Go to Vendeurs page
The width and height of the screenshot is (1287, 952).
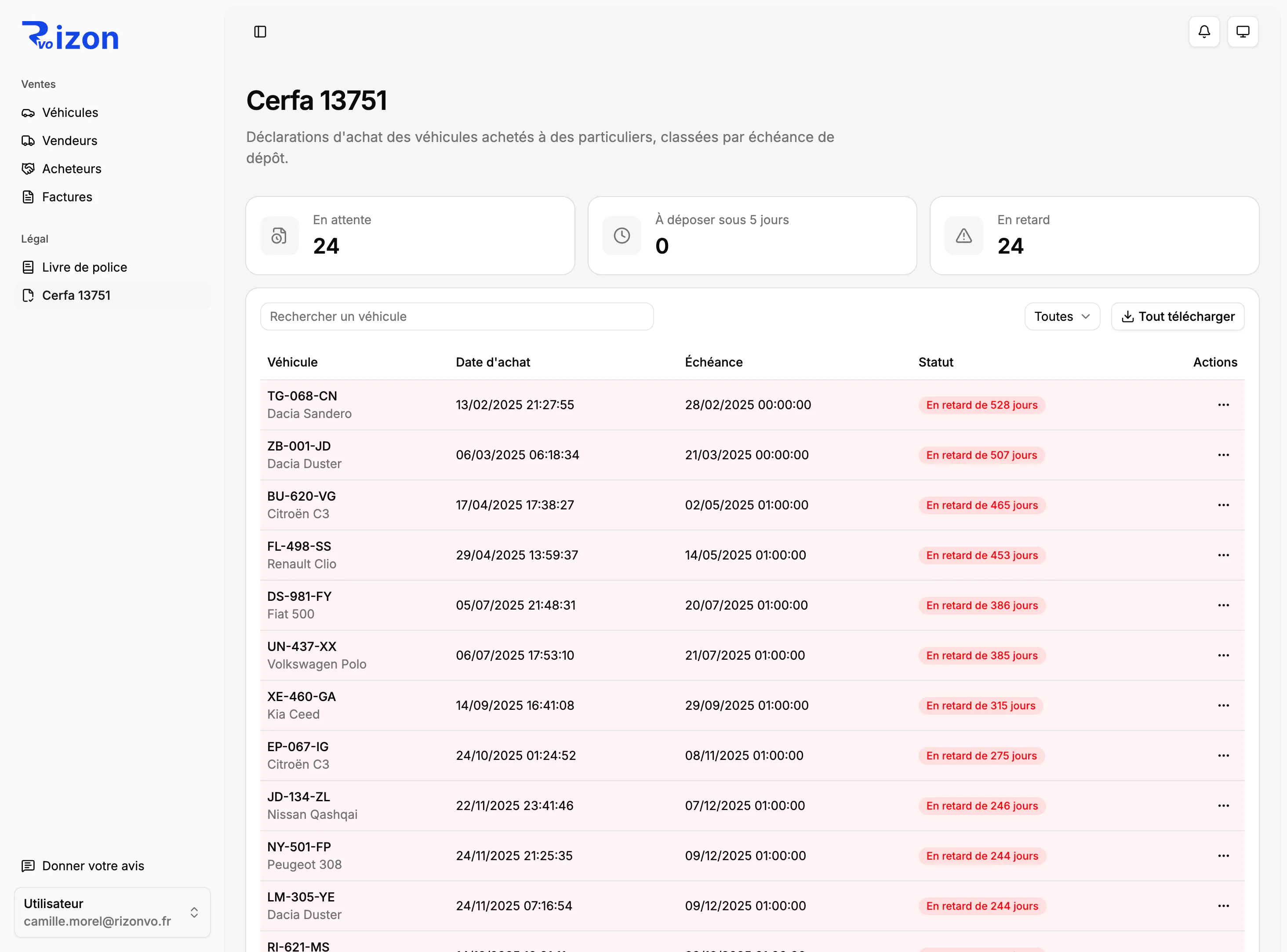pos(113,141)
